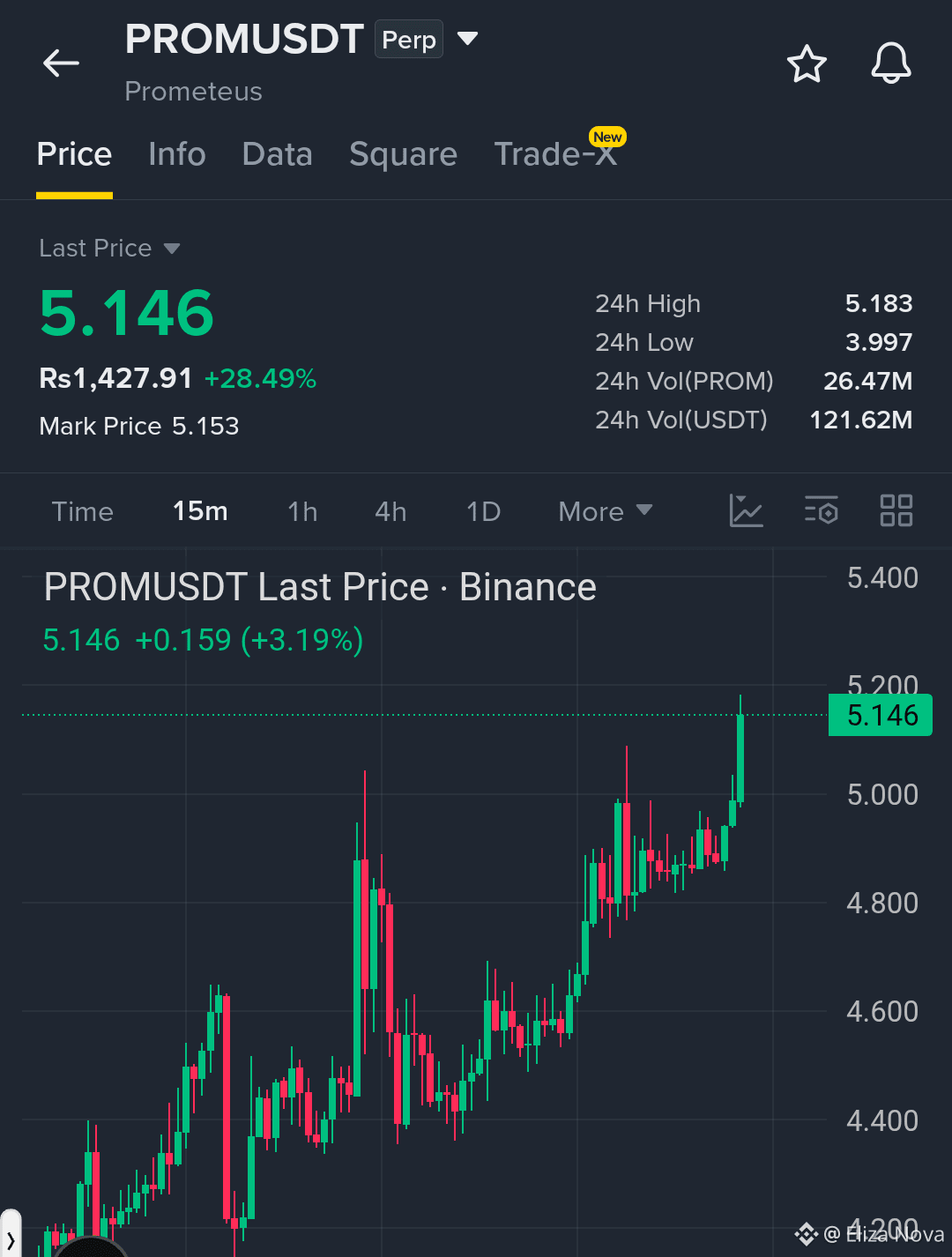The image size is (952, 1257).
Task: Click the 4.800 price axis label
Action: coord(882,904)
